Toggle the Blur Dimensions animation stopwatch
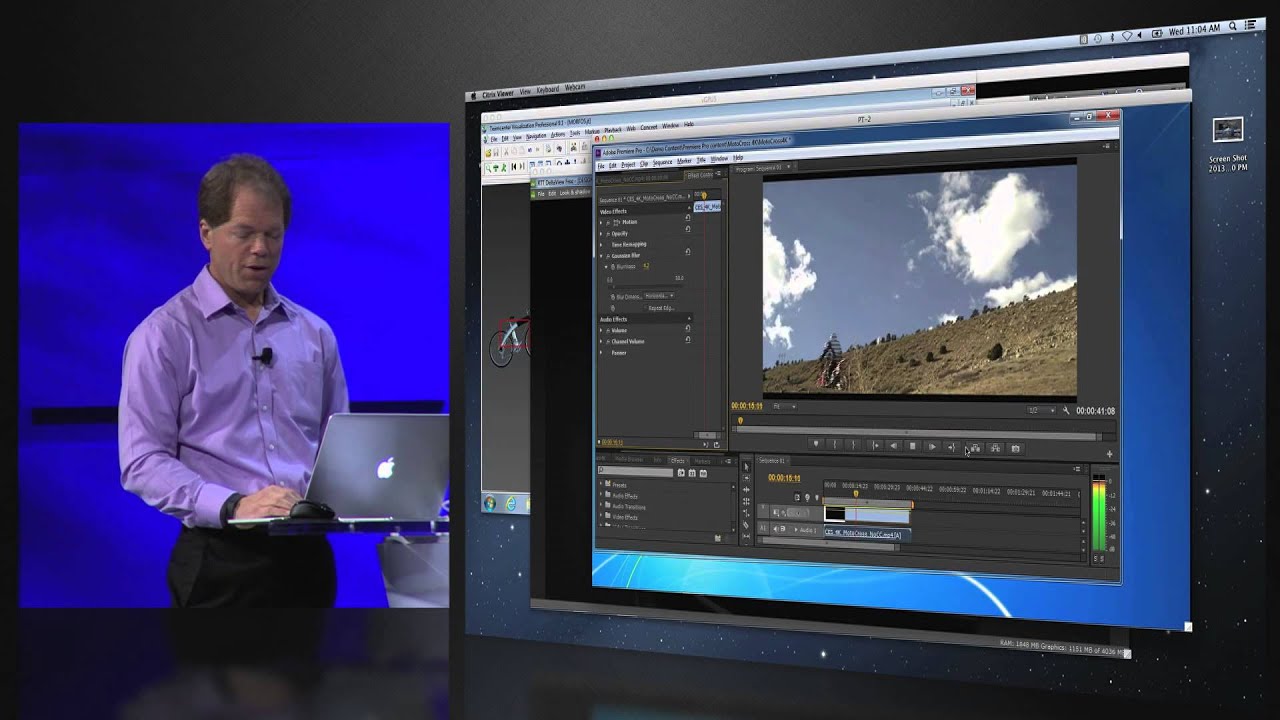The width and height of the screenshot is (1280, 720). coord(612,295)
